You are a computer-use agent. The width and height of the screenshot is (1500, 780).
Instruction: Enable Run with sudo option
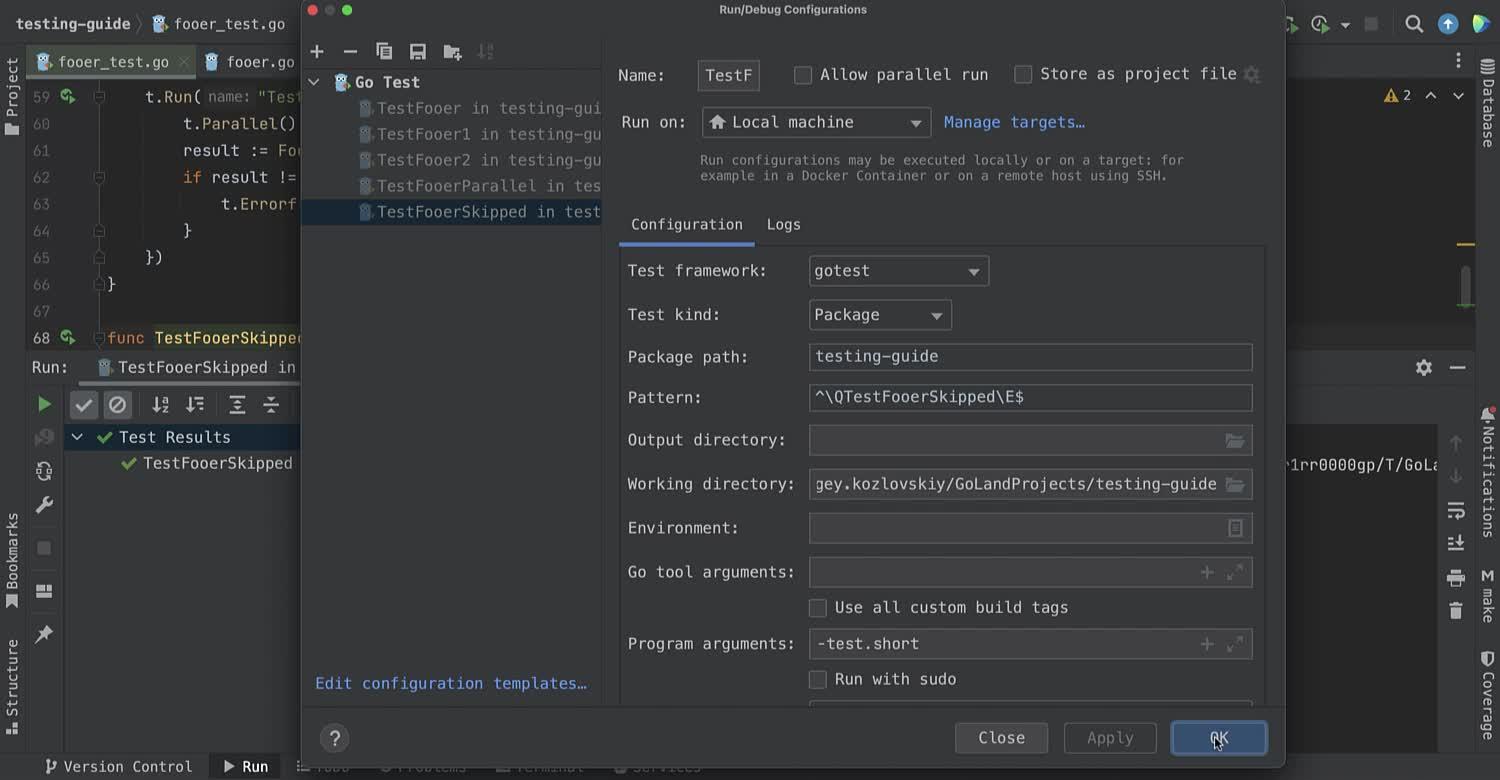click(x=818, y=680)
